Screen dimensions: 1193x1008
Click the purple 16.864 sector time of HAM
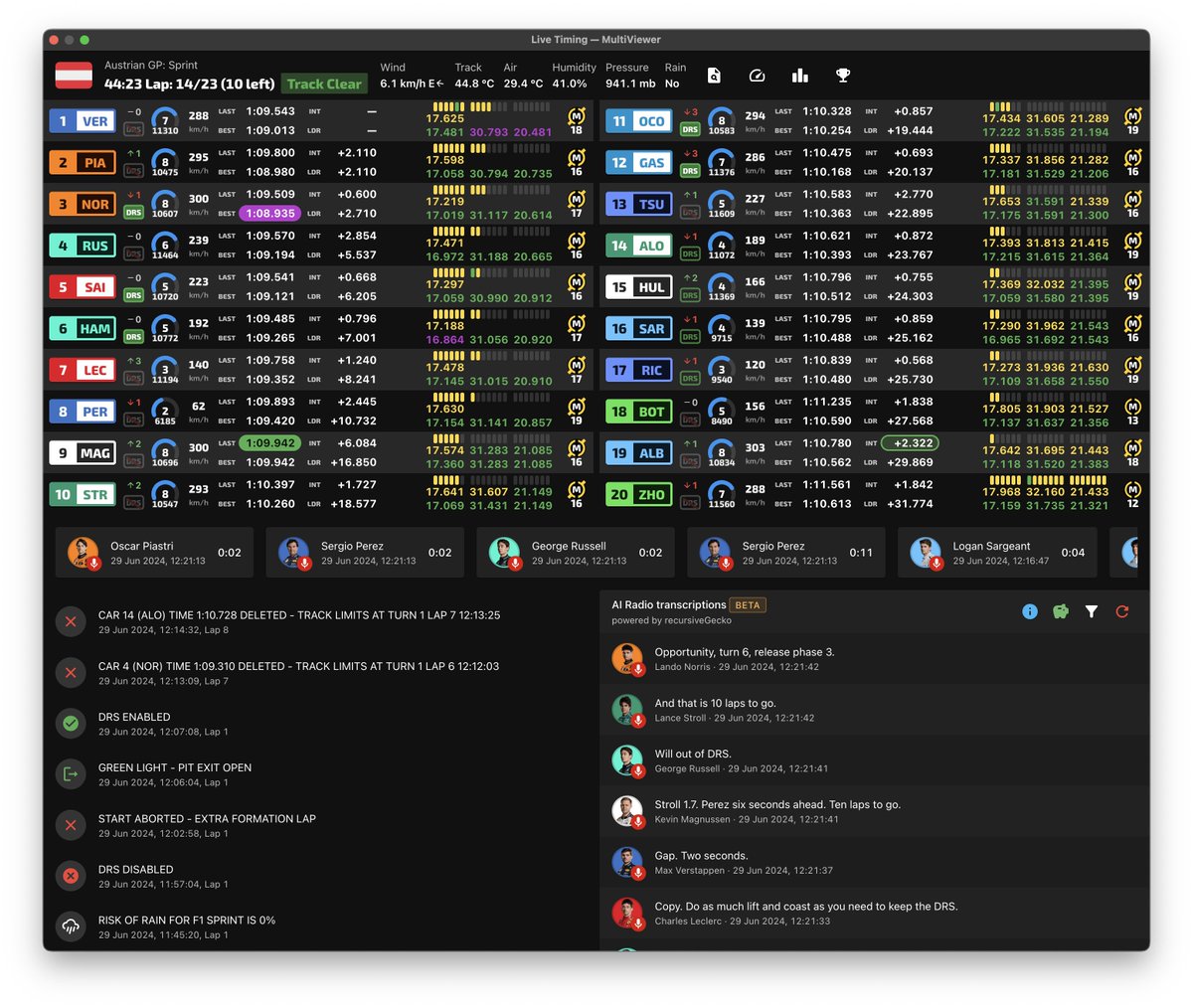coord(444,339)
